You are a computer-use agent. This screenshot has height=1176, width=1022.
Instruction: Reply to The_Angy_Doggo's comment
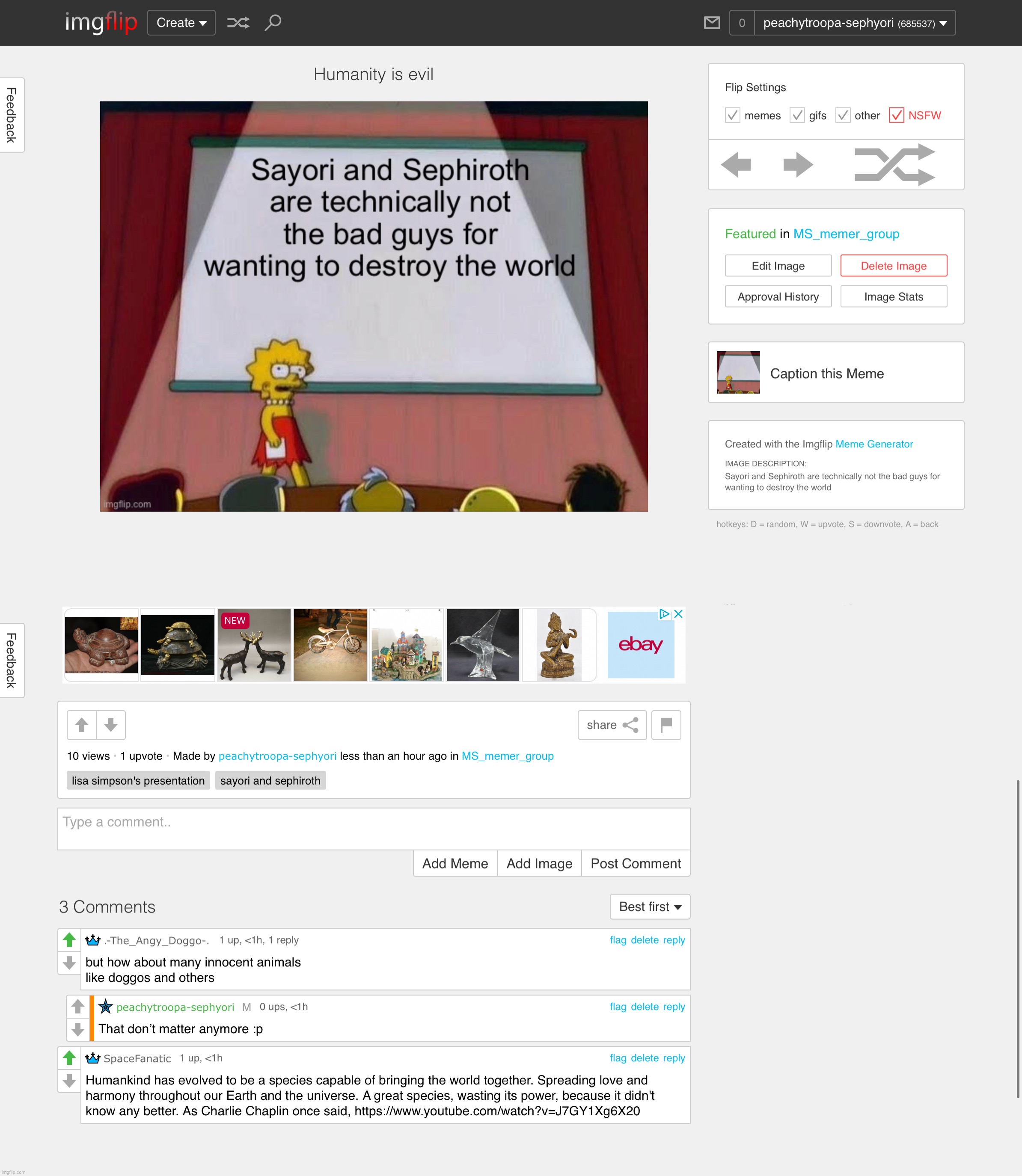coord(674,940)
